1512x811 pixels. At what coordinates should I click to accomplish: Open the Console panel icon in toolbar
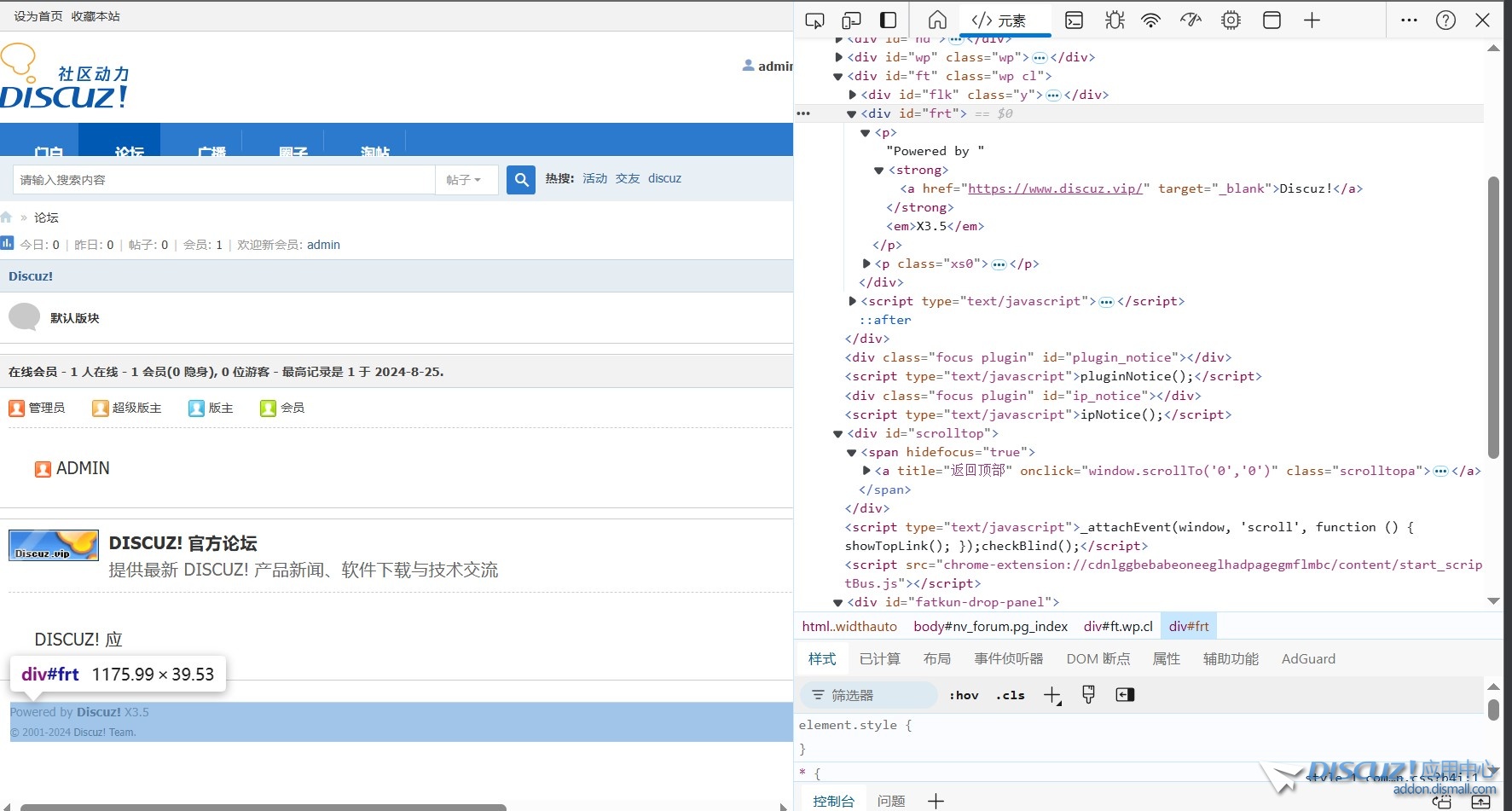(x=1075, y=20)
